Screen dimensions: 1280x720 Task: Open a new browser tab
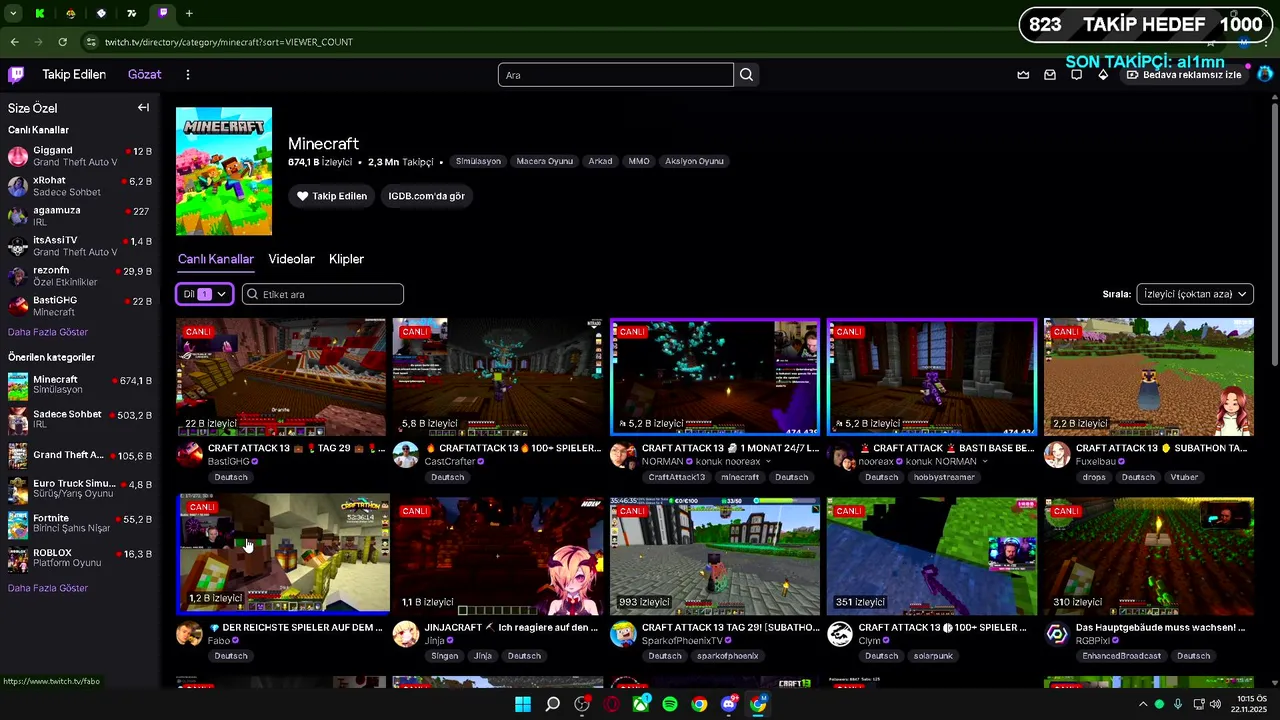[189, 13]
